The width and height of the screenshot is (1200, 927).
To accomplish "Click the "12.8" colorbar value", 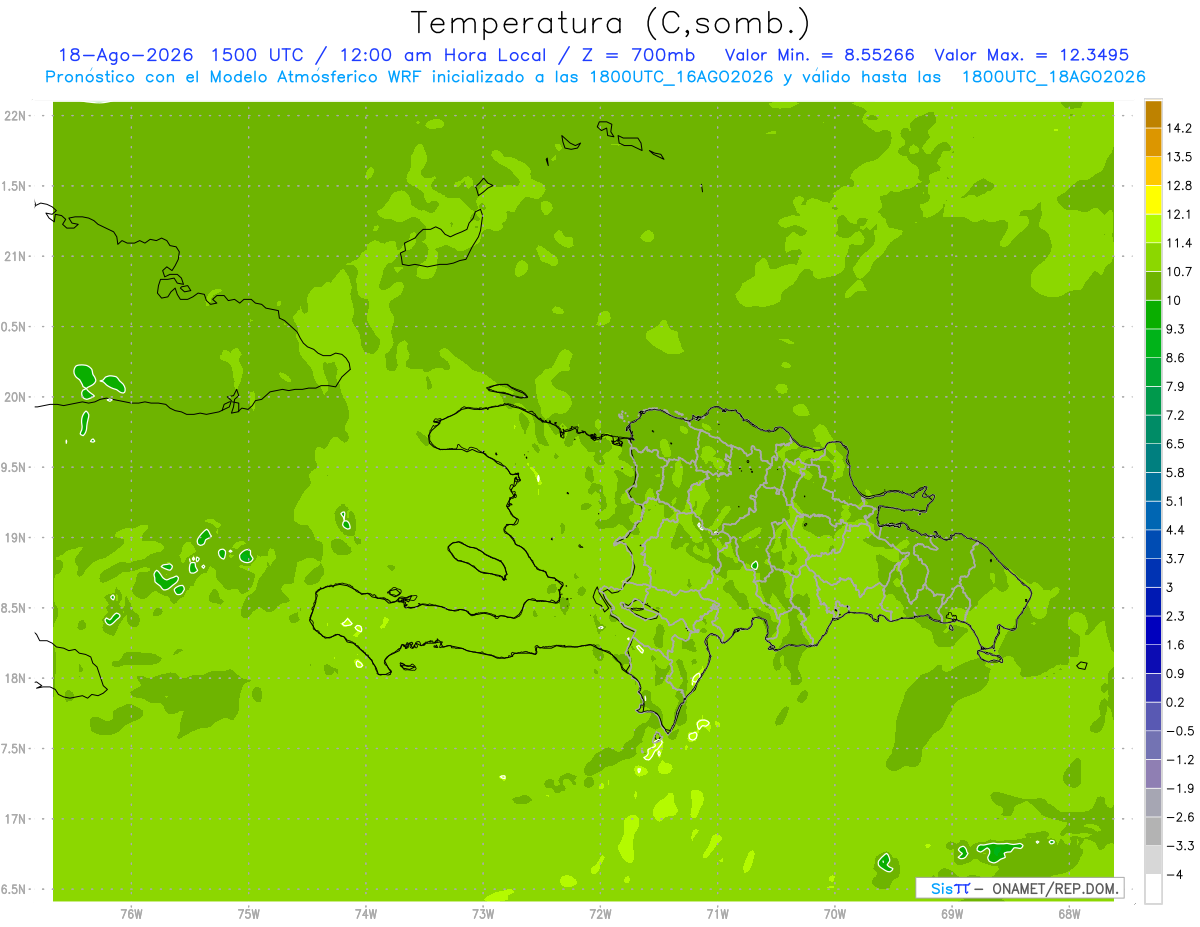I will (x=1180, y=186).
